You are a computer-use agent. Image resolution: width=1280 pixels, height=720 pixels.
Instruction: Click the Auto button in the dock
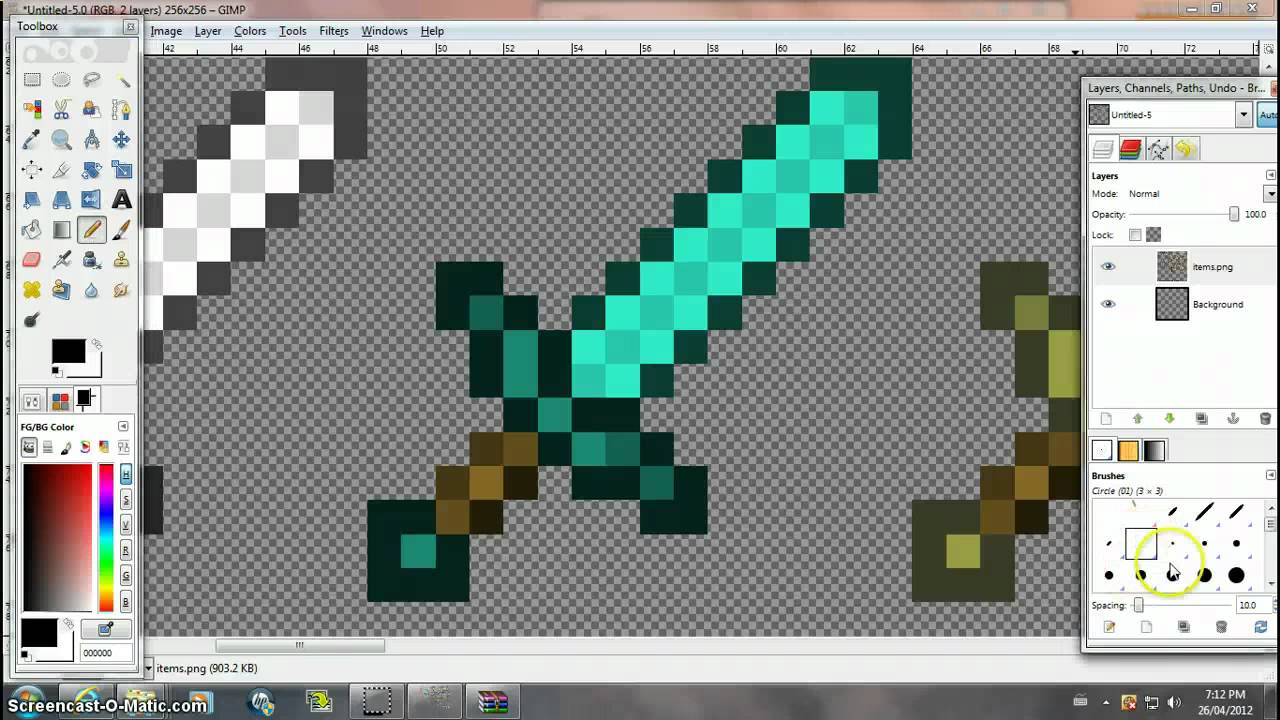pyautogui.click(x=1267, y=115)
